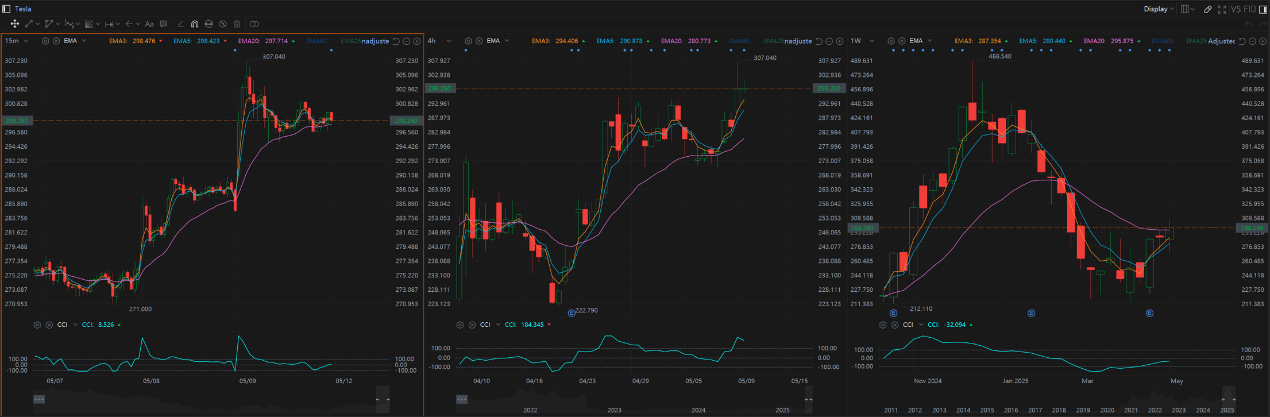
Task: Select the measure range tool
Action: (x=109, y=23)
